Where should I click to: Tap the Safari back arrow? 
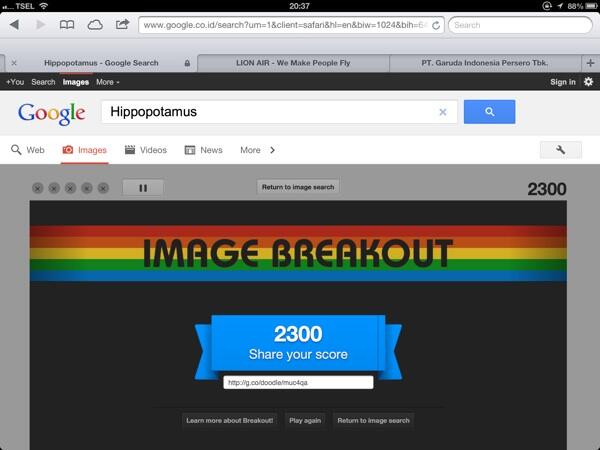[x=15, y=25]
